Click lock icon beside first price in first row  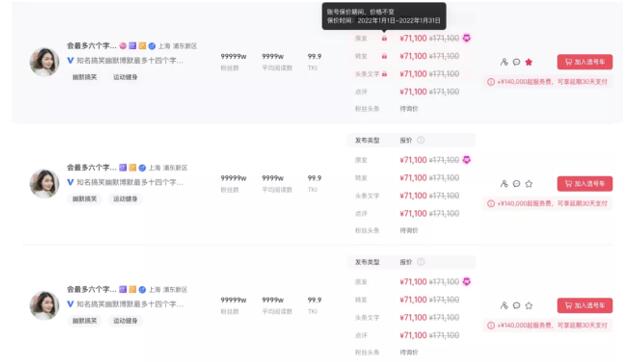coord(384,38)
